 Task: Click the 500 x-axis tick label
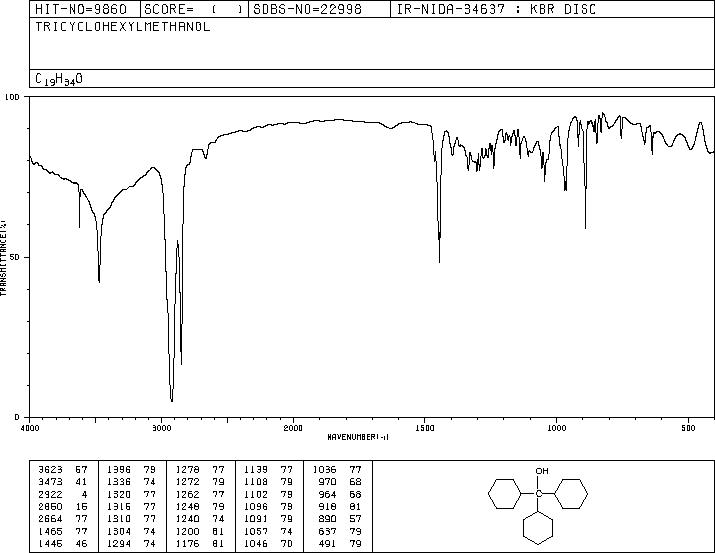pos(688,428)
